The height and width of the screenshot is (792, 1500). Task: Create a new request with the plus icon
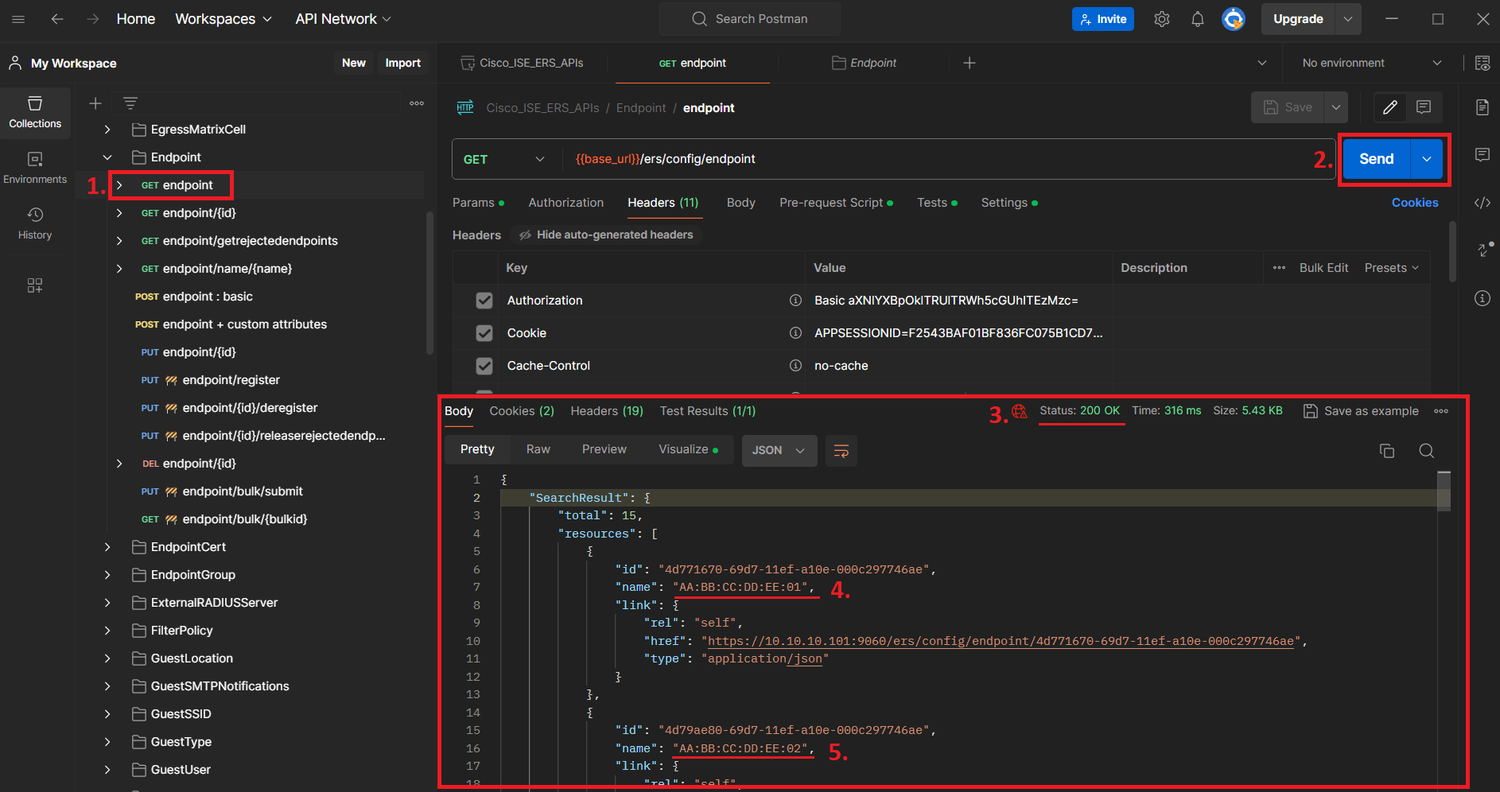click(94, 102)
